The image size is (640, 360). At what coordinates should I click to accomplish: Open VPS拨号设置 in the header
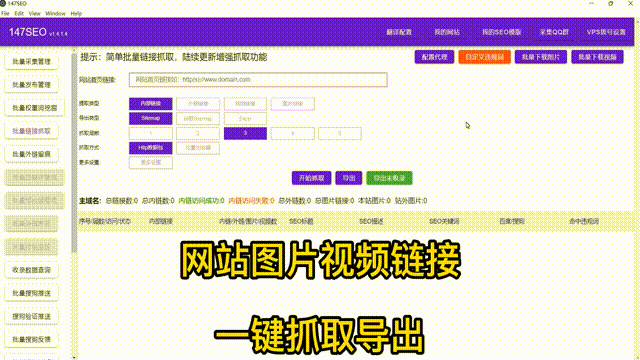606,32
